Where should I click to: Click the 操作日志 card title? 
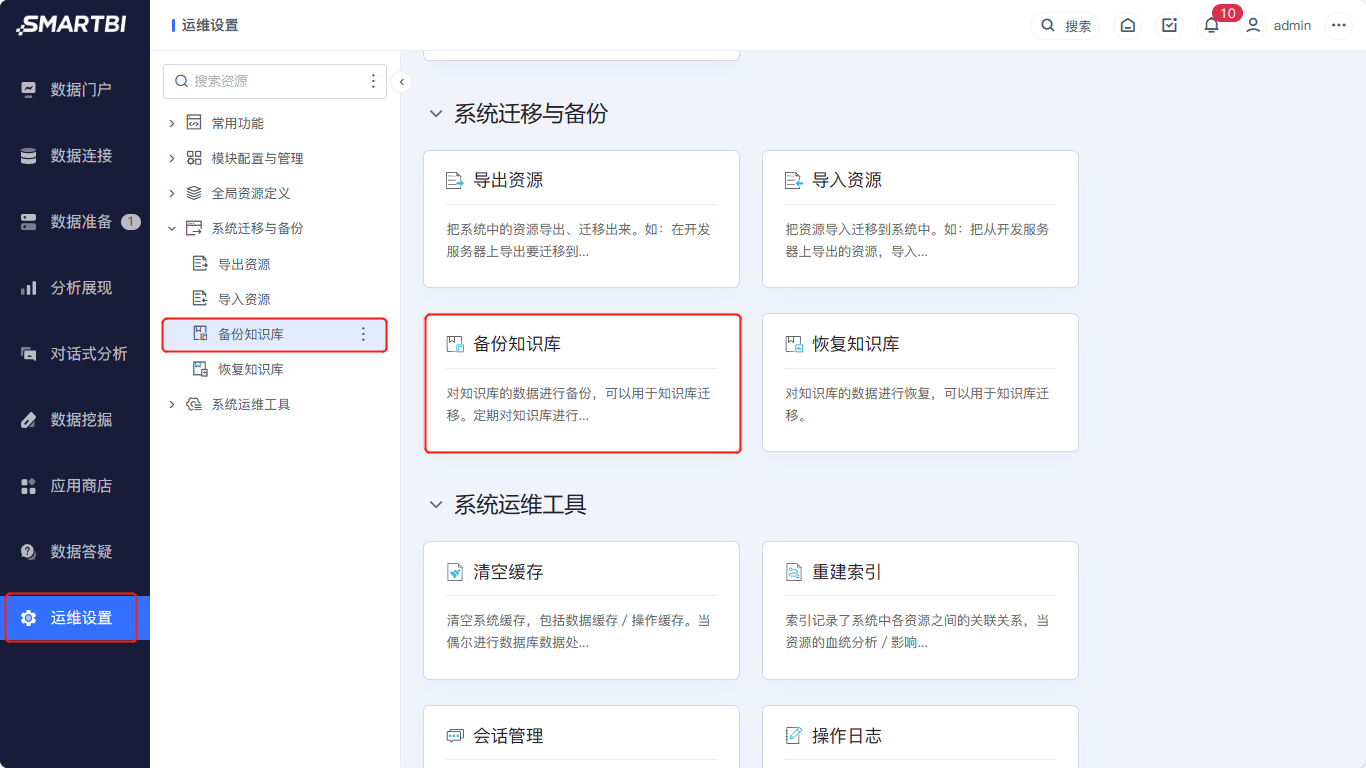[847, 736]
